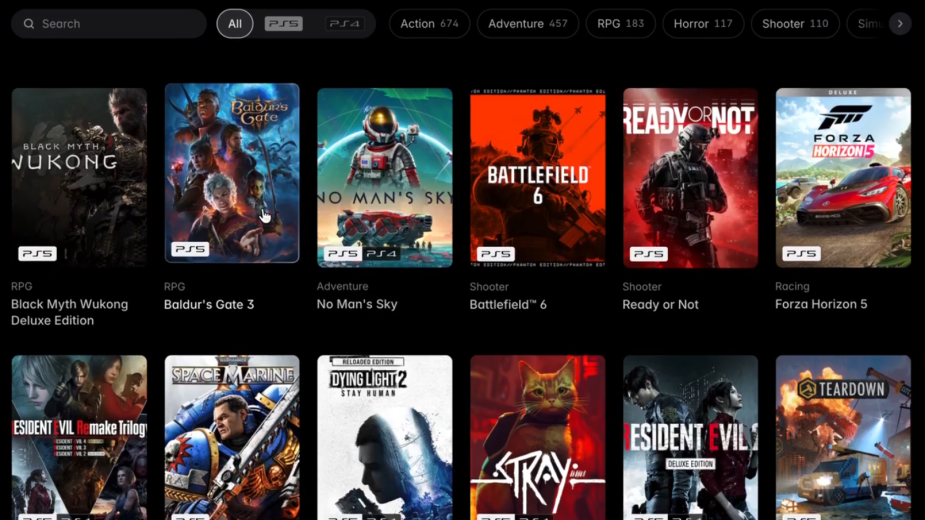Filter by the Action genre
The image size is (925, 520).
pos(429,24)
